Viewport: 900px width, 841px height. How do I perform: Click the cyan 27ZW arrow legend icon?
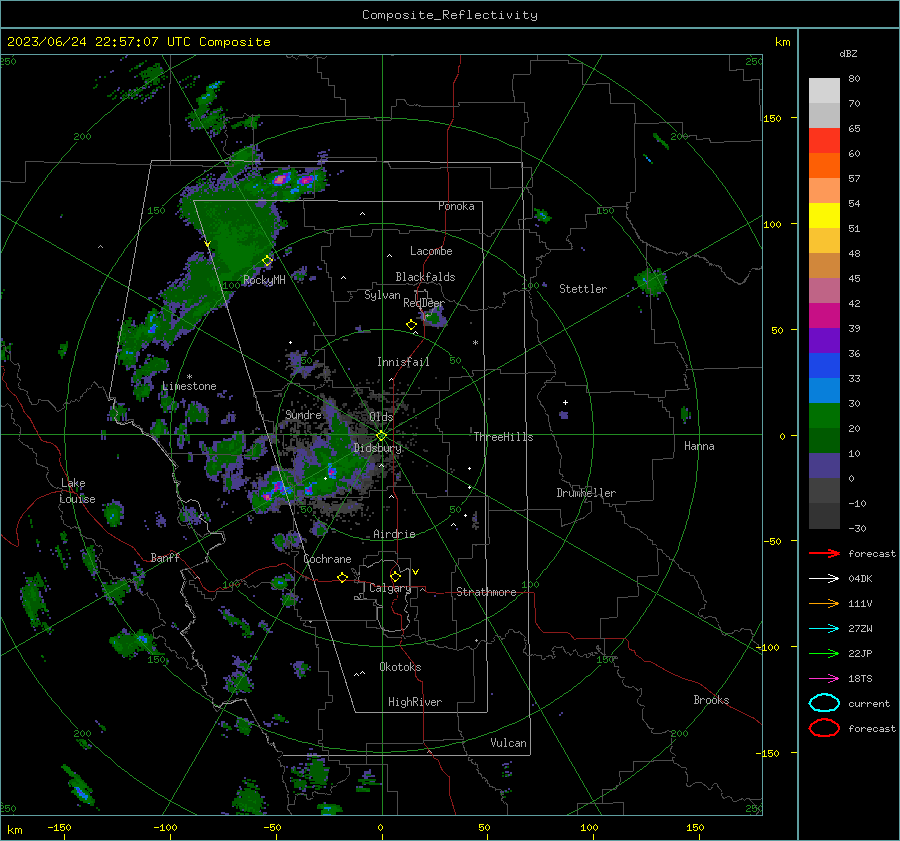[x=824, y=629]
